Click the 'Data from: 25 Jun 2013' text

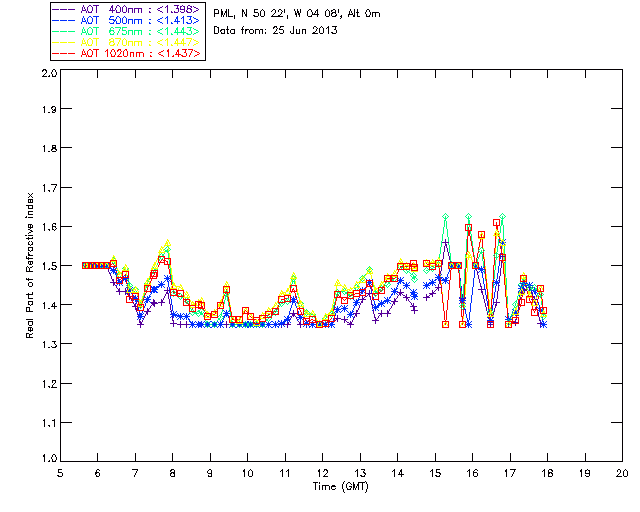[276, 31]
